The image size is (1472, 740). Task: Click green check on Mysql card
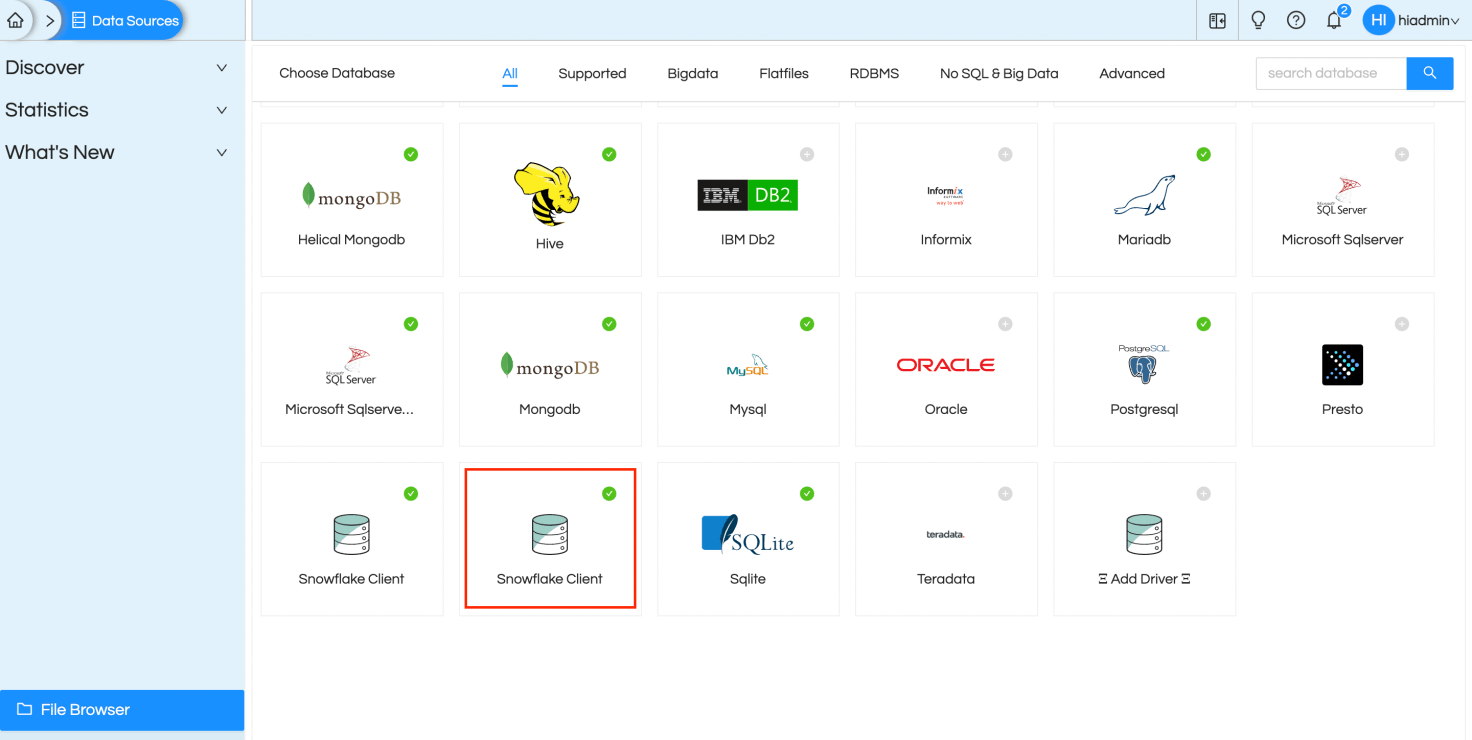[807, 324]
